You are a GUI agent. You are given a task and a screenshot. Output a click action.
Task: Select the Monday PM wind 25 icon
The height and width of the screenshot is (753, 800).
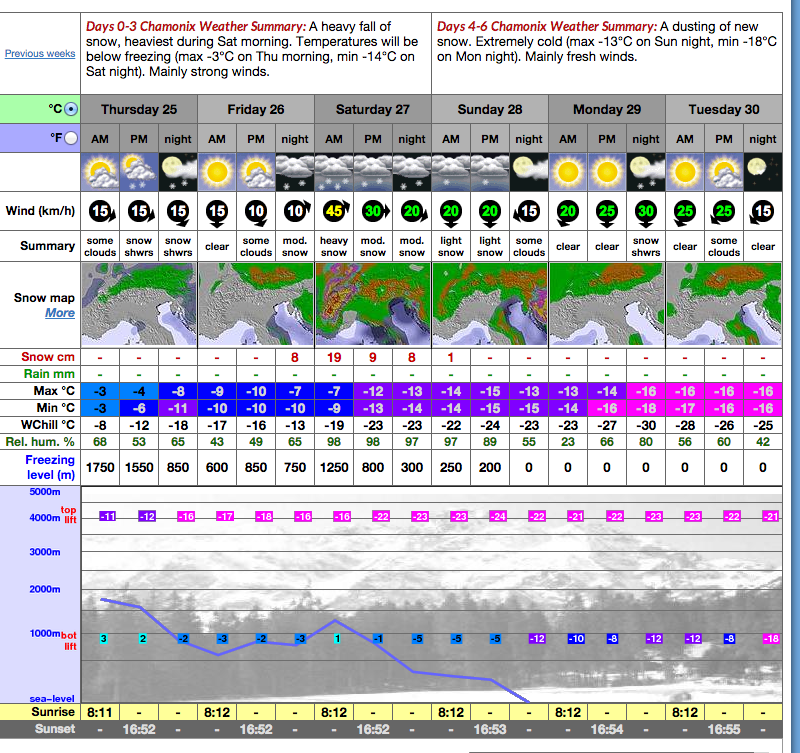607,213
